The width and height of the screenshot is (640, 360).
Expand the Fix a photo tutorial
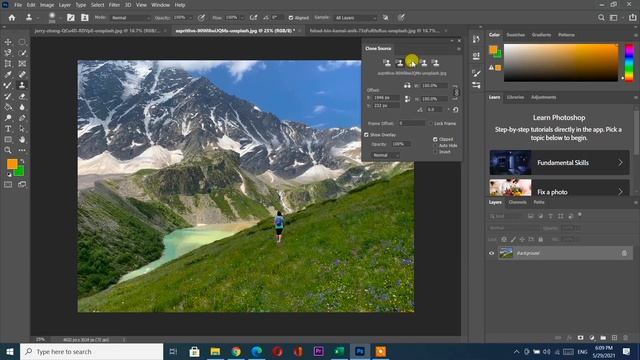(559, 187)
